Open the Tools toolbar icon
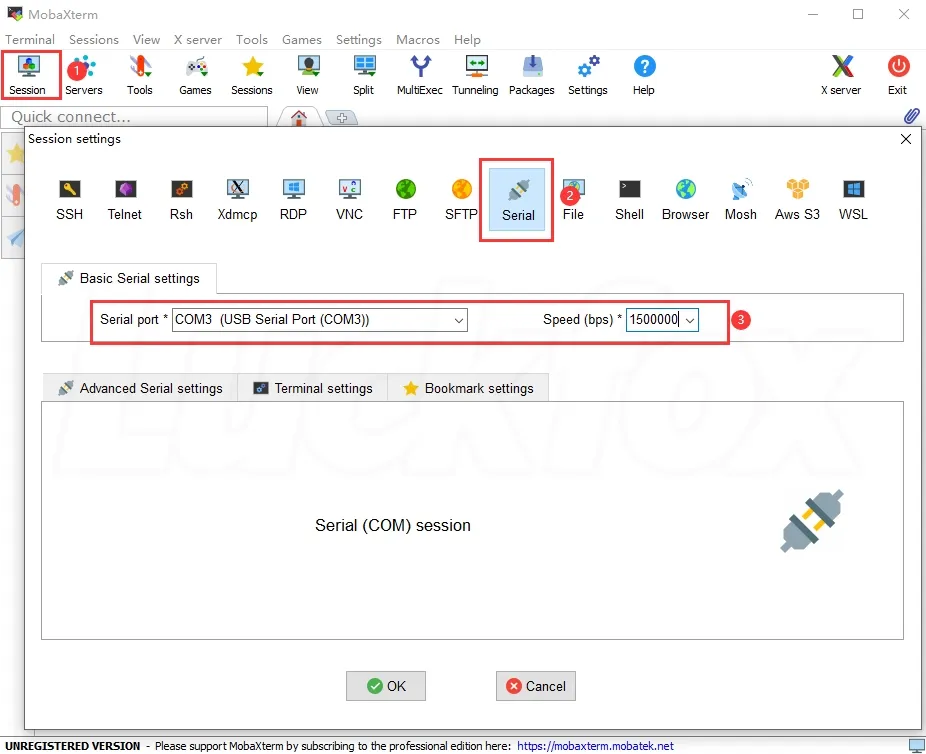 (x=139, y=74)
